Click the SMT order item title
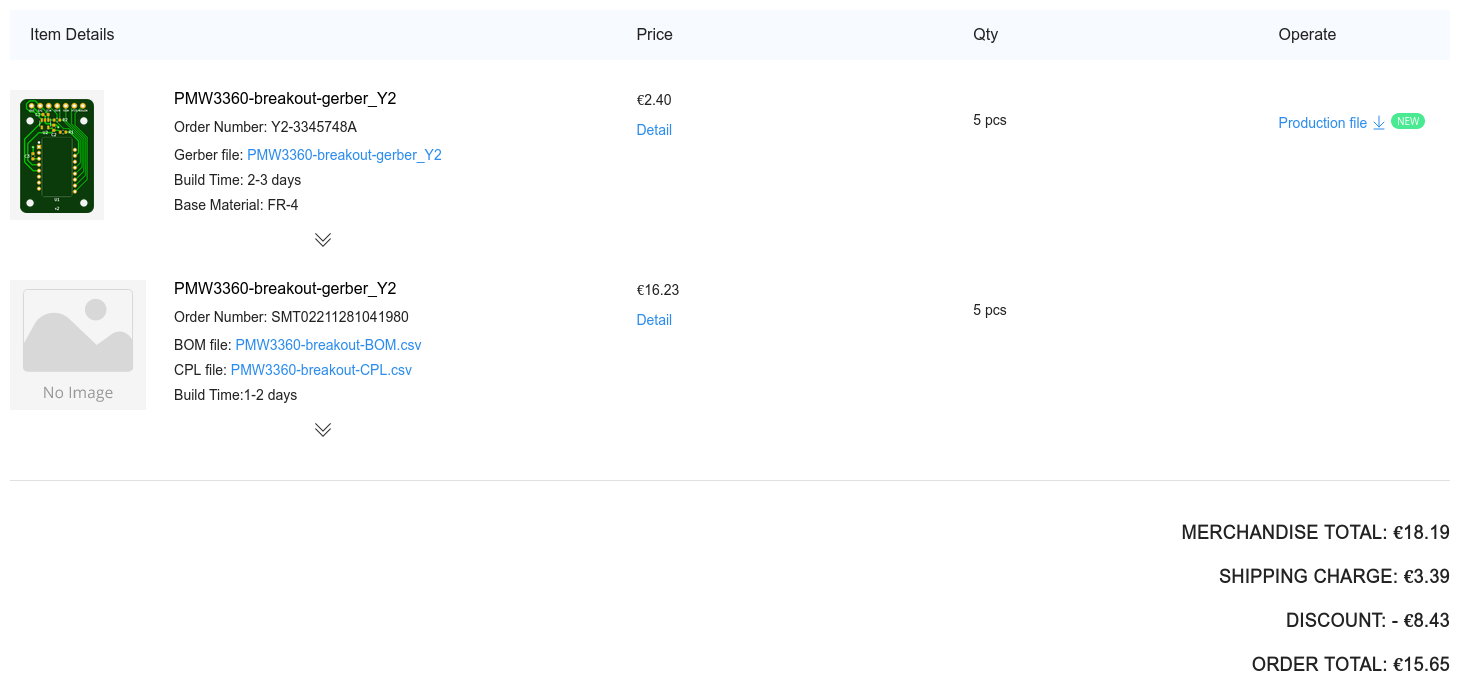This screenshot has width=1466, height=687. pyautogui.click(x=285, y=288)
